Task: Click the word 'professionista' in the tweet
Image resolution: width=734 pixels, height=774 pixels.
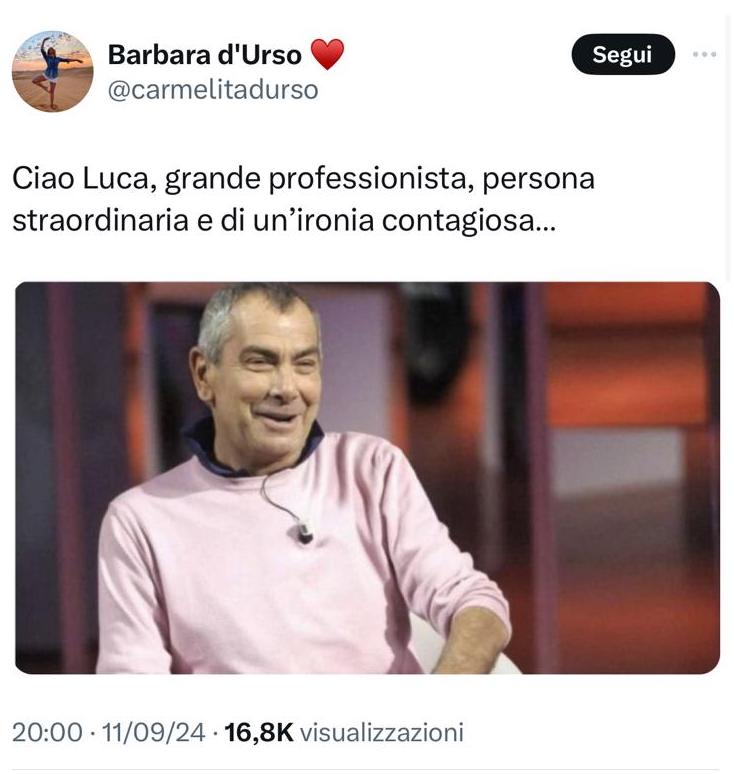Action: pos(367,179)
